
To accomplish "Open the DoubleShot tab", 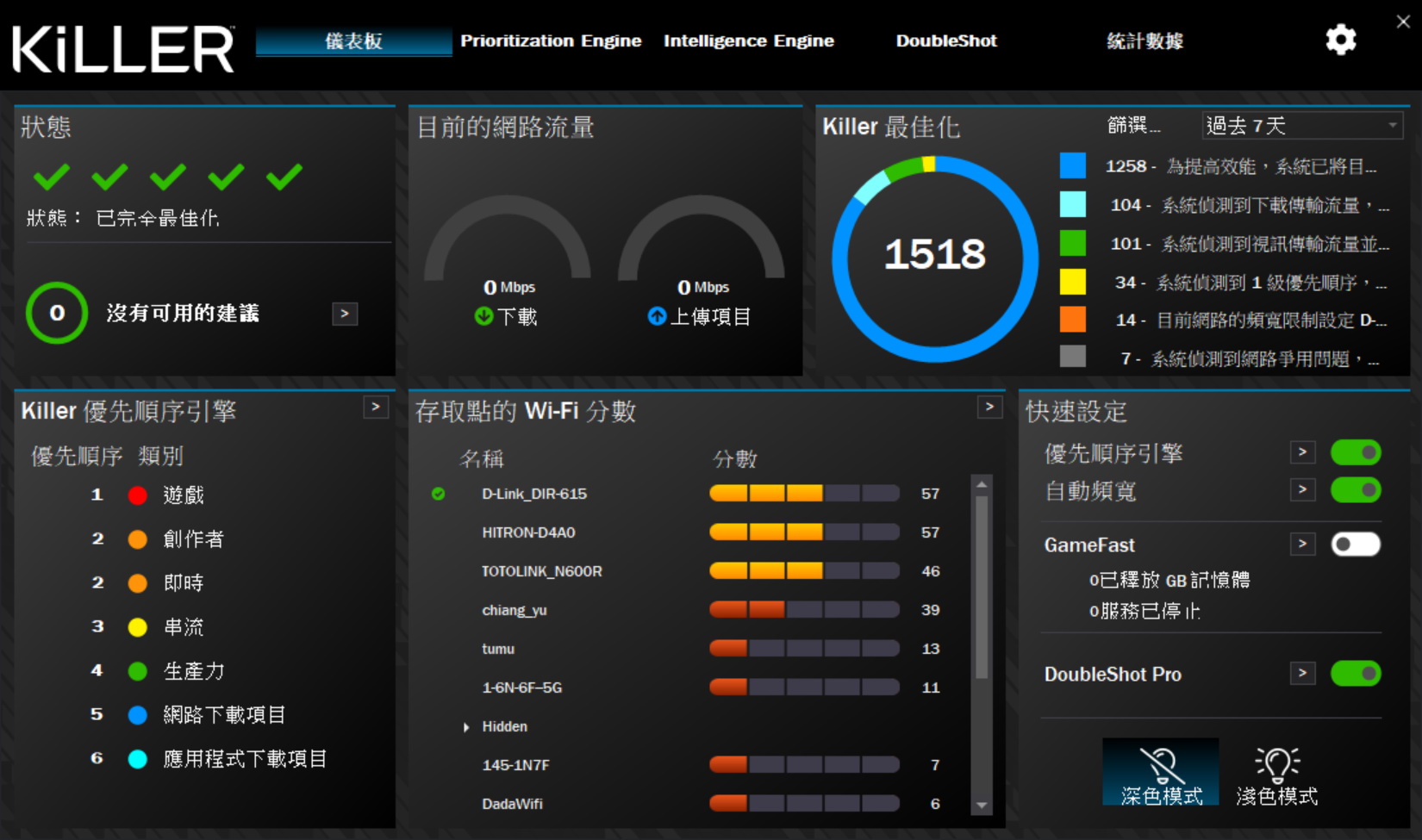I will click(946, 40).
